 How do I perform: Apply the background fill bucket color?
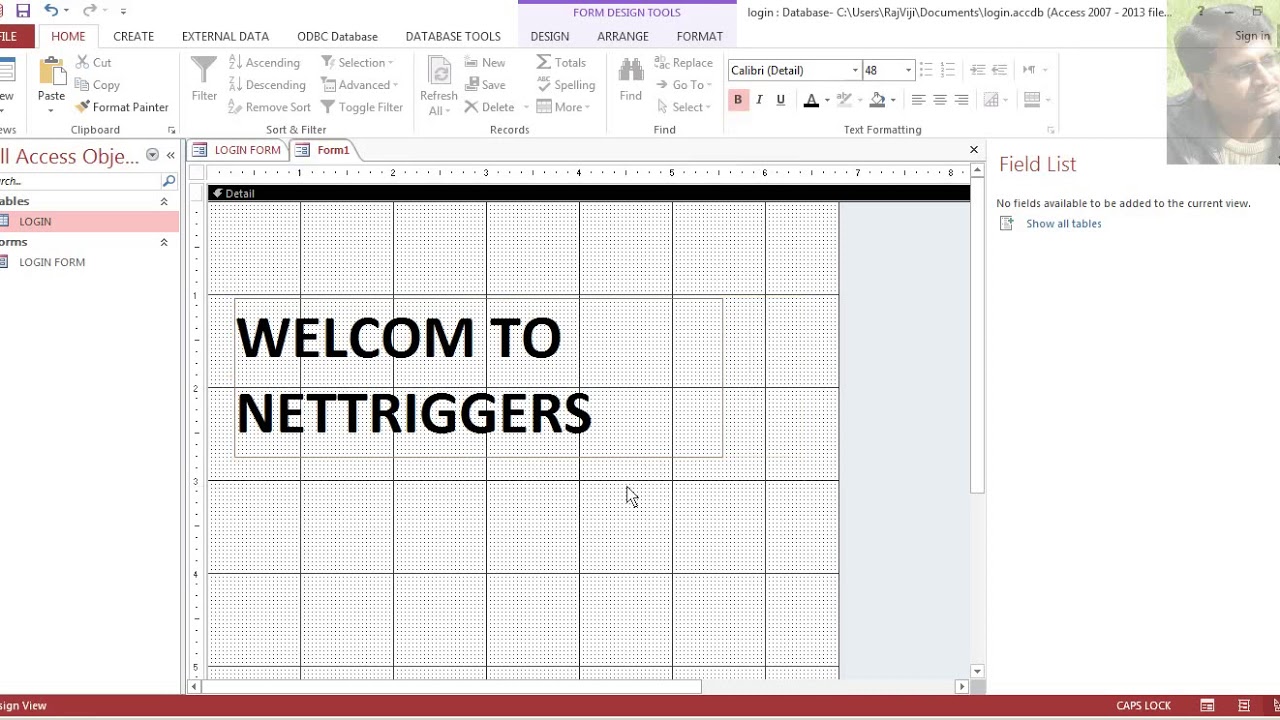(877, 100)
